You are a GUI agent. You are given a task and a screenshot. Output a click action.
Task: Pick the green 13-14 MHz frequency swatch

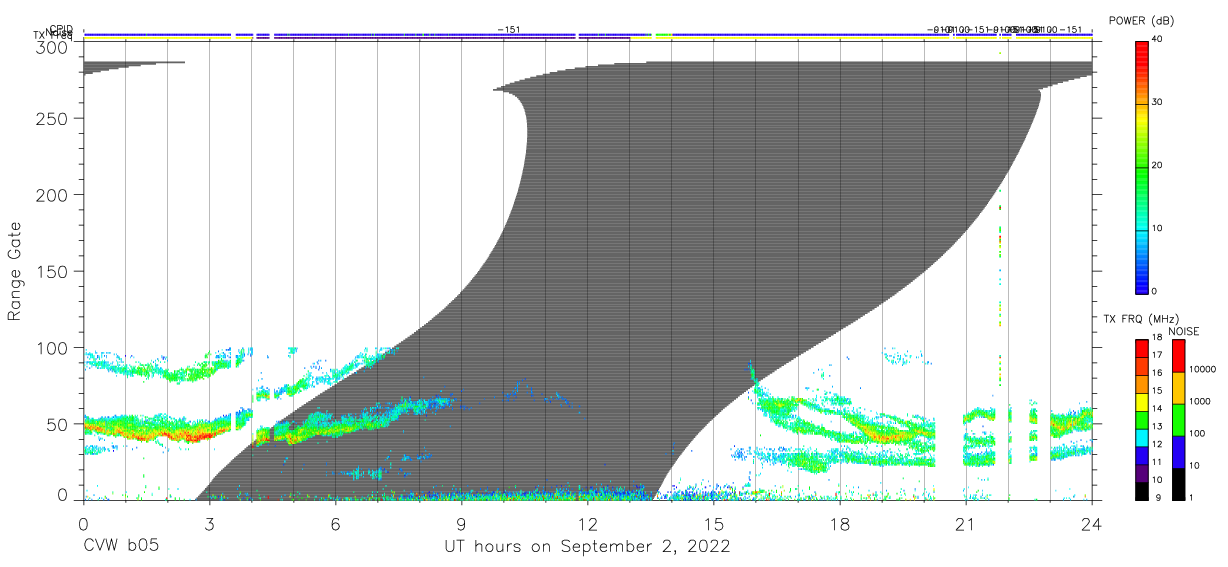coord(1141,420)
